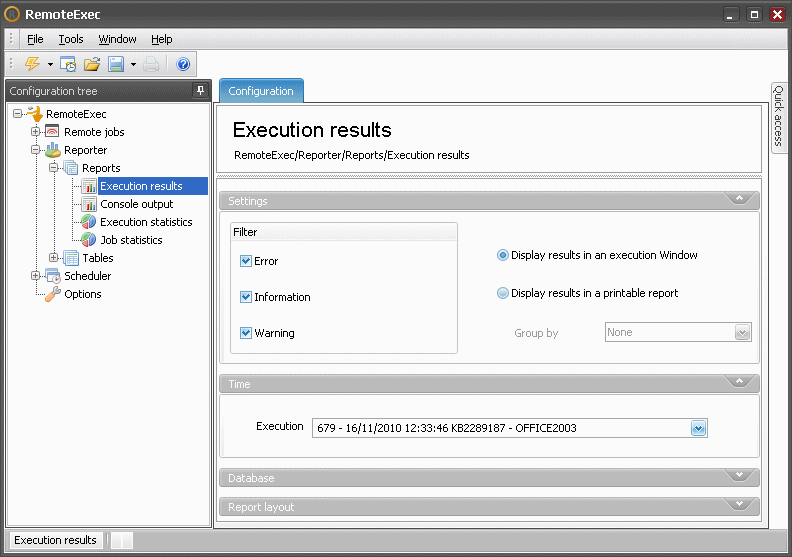The height and width of the screenshot is (557, 792).
Task: Click the Tables icon in tree
Action: pos(71,258)
